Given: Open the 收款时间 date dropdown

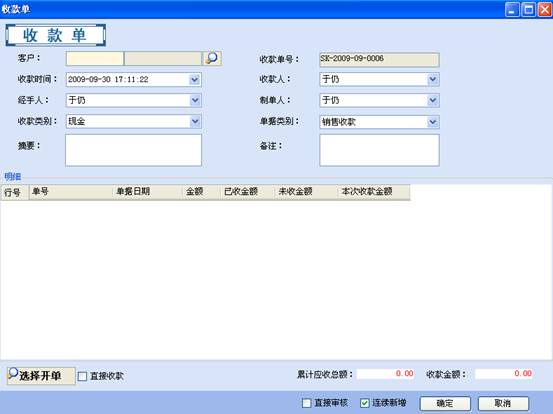Looking at the screenshot, I should point(195,80).
